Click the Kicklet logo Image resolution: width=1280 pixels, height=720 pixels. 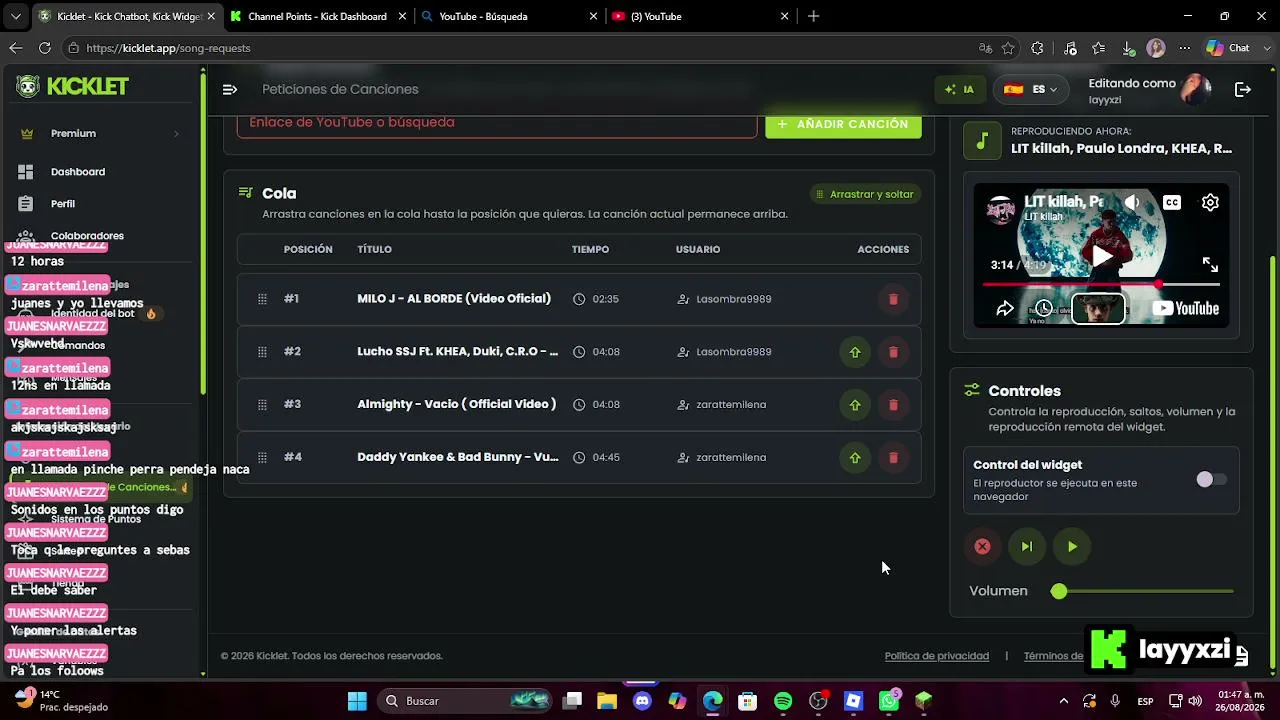tap(72, 87)
